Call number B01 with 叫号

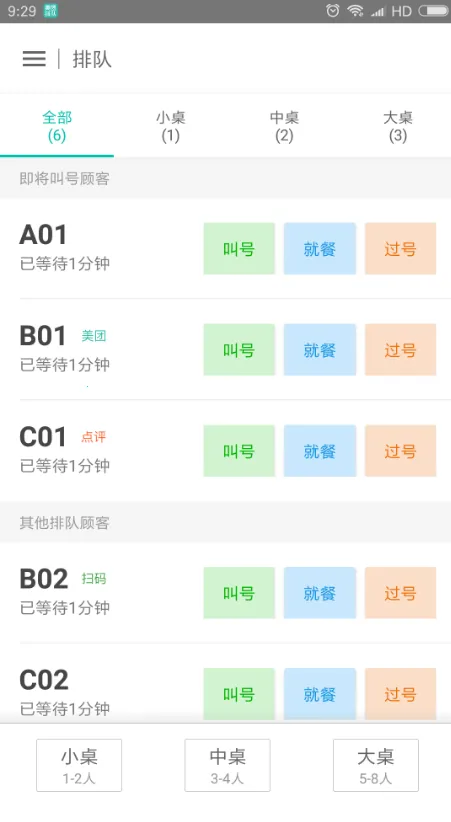pos(239,350)
